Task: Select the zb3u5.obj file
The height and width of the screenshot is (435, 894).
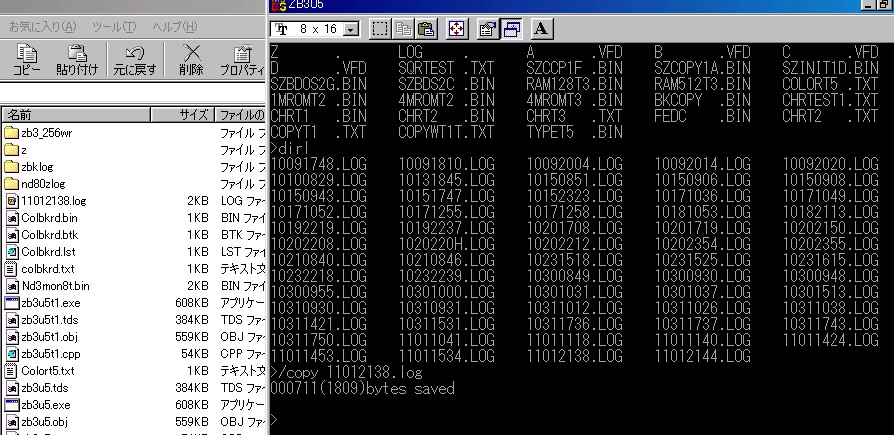Action: pos(36,422)
